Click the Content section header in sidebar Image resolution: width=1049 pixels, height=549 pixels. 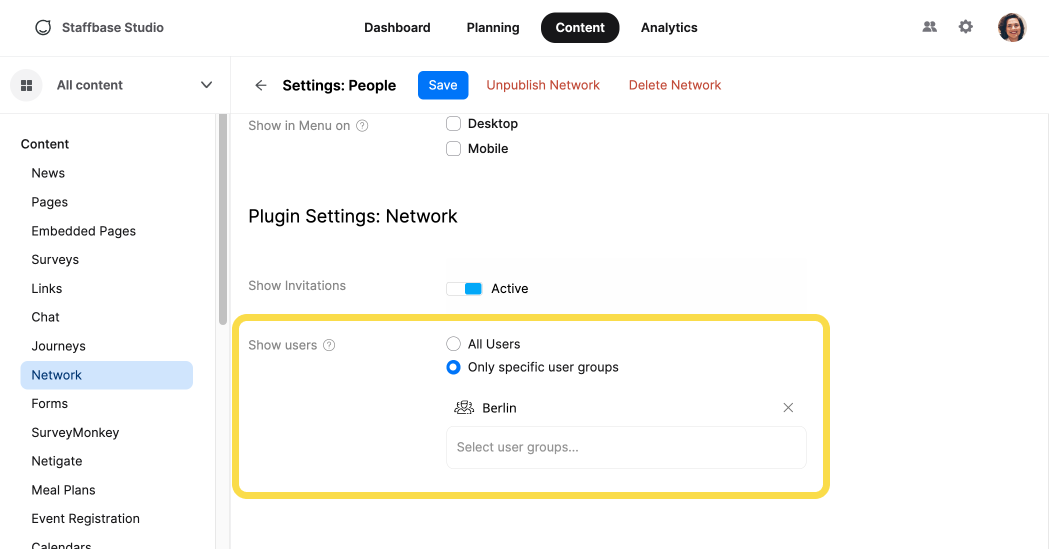[45, 144]
